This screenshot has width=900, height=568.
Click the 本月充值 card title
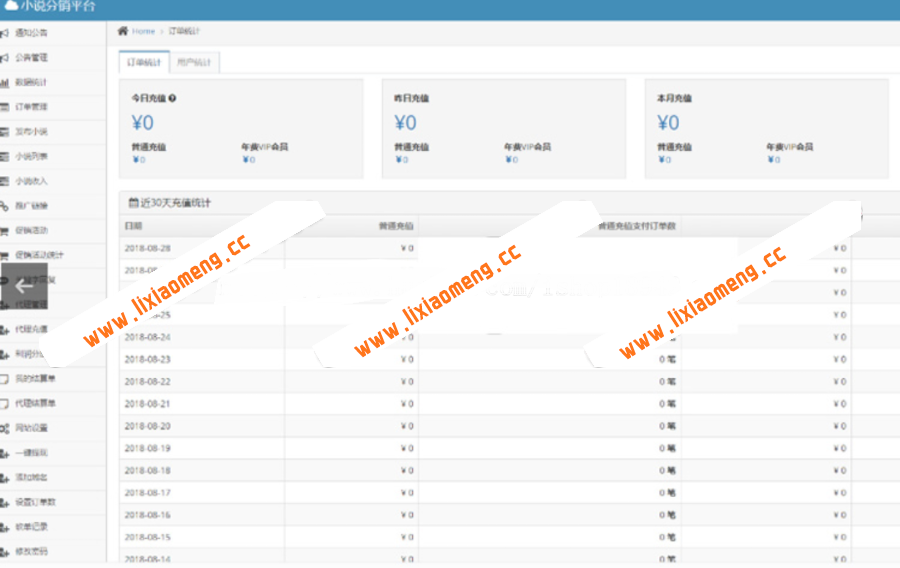[674, 98]
